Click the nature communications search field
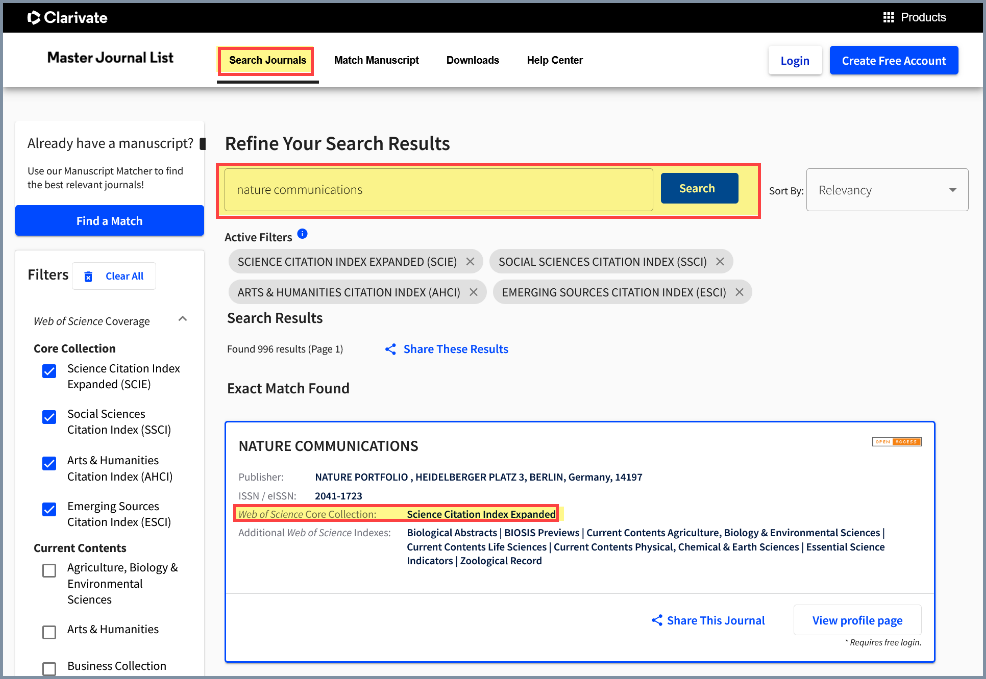 click(x=438, y=190)
